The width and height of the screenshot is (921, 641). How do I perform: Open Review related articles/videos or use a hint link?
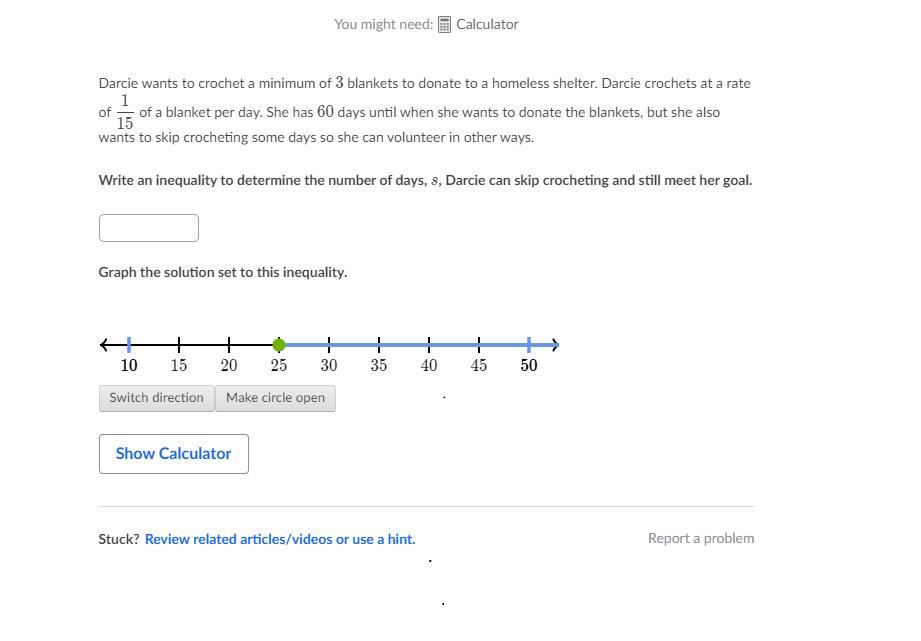click(x=280, y=539)
